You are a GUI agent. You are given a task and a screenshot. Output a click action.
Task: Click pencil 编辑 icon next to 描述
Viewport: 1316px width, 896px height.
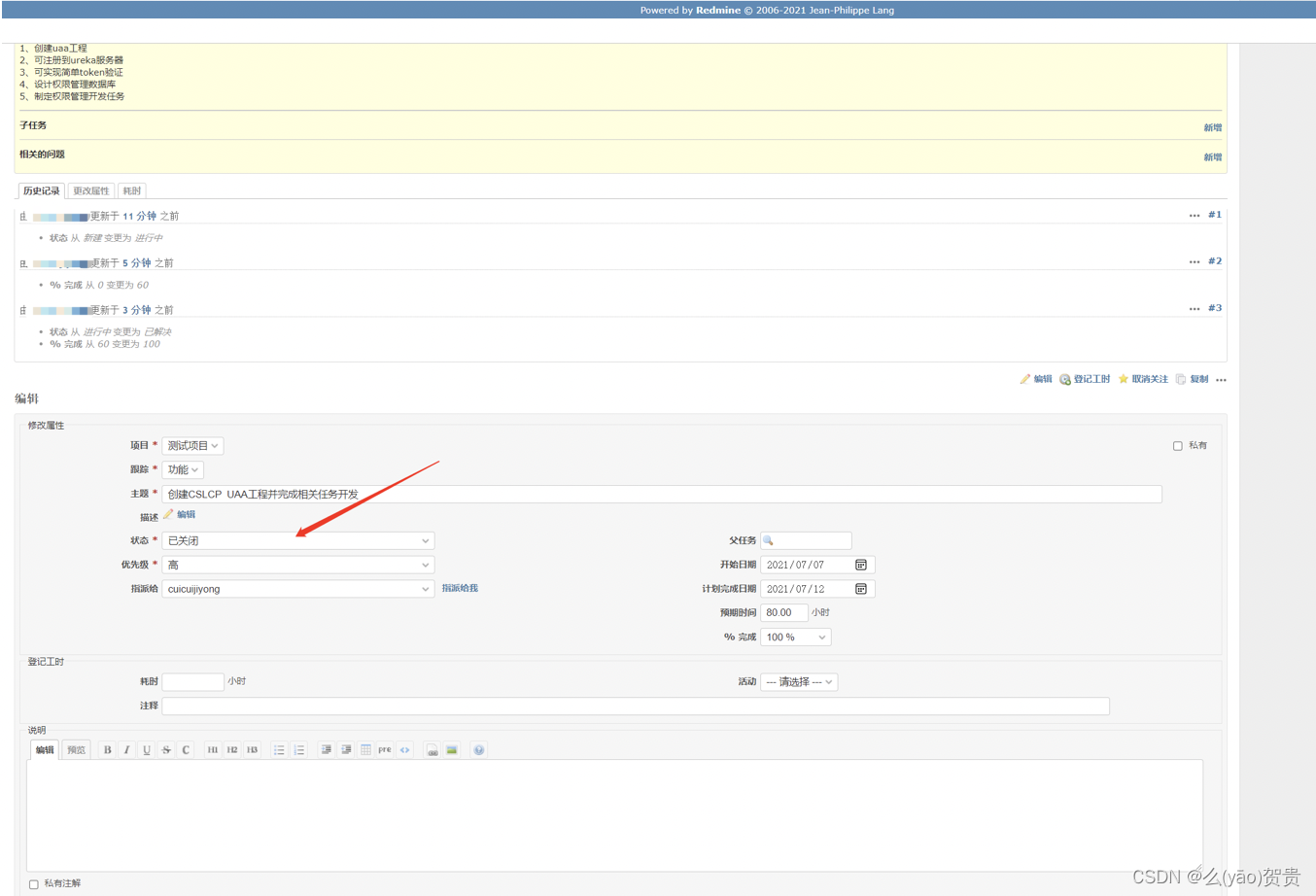180,515
